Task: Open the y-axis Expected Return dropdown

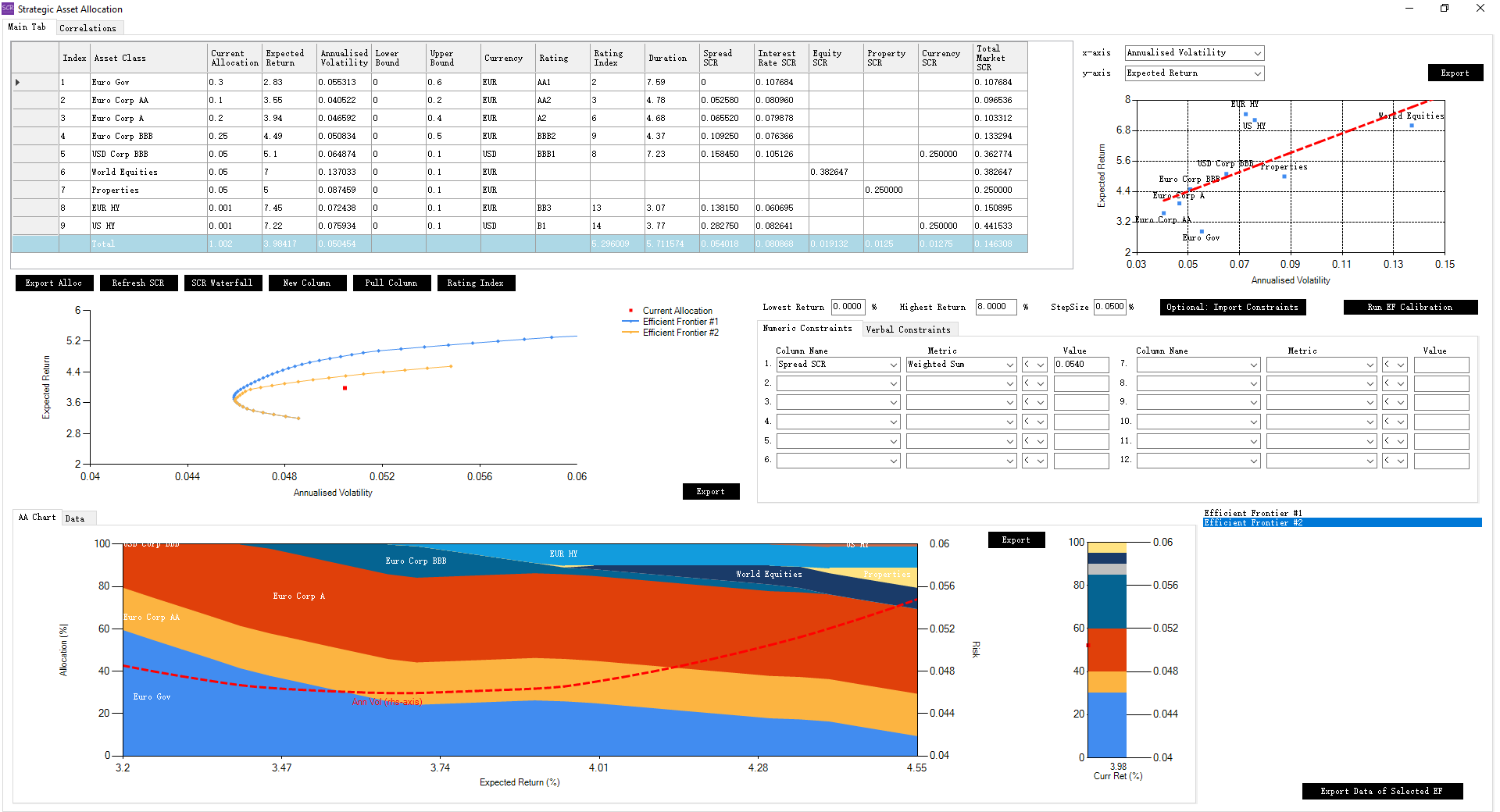Action: [x=1257, y=73]
